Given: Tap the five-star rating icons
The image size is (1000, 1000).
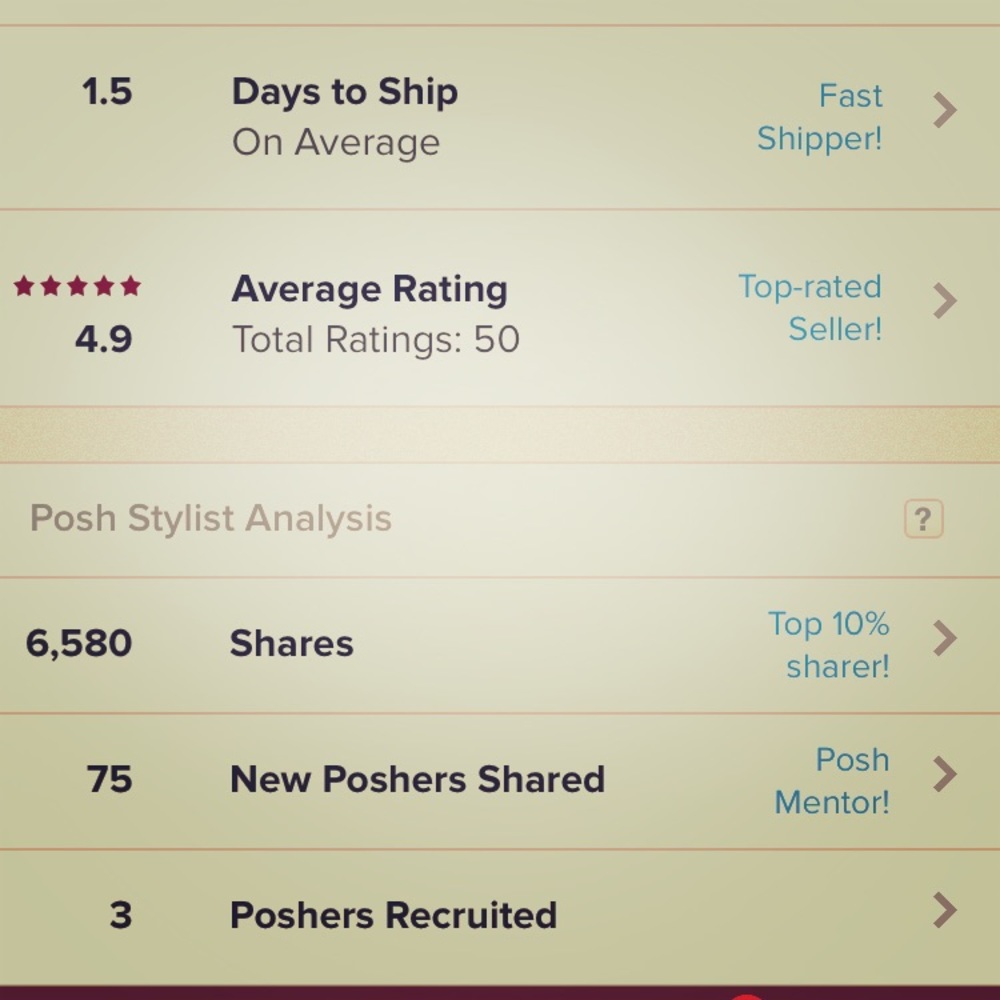Looking at the screenshot, I should click(77, 288).
